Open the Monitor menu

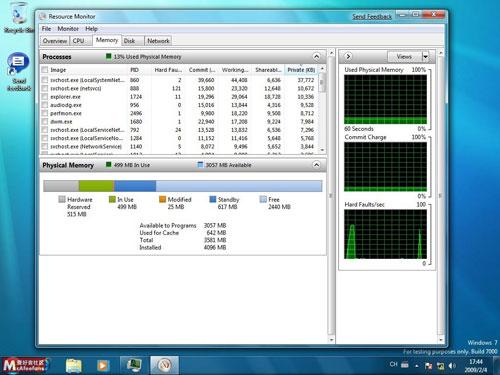[68, 29]
